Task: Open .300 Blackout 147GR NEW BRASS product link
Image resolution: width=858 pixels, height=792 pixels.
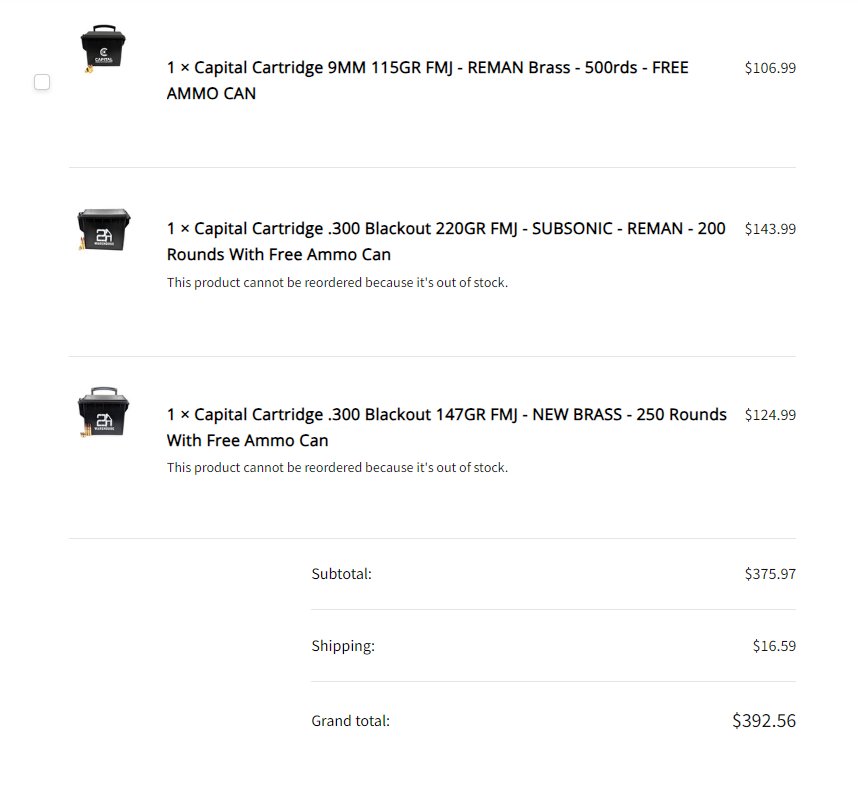Action: tap(447, 427)
